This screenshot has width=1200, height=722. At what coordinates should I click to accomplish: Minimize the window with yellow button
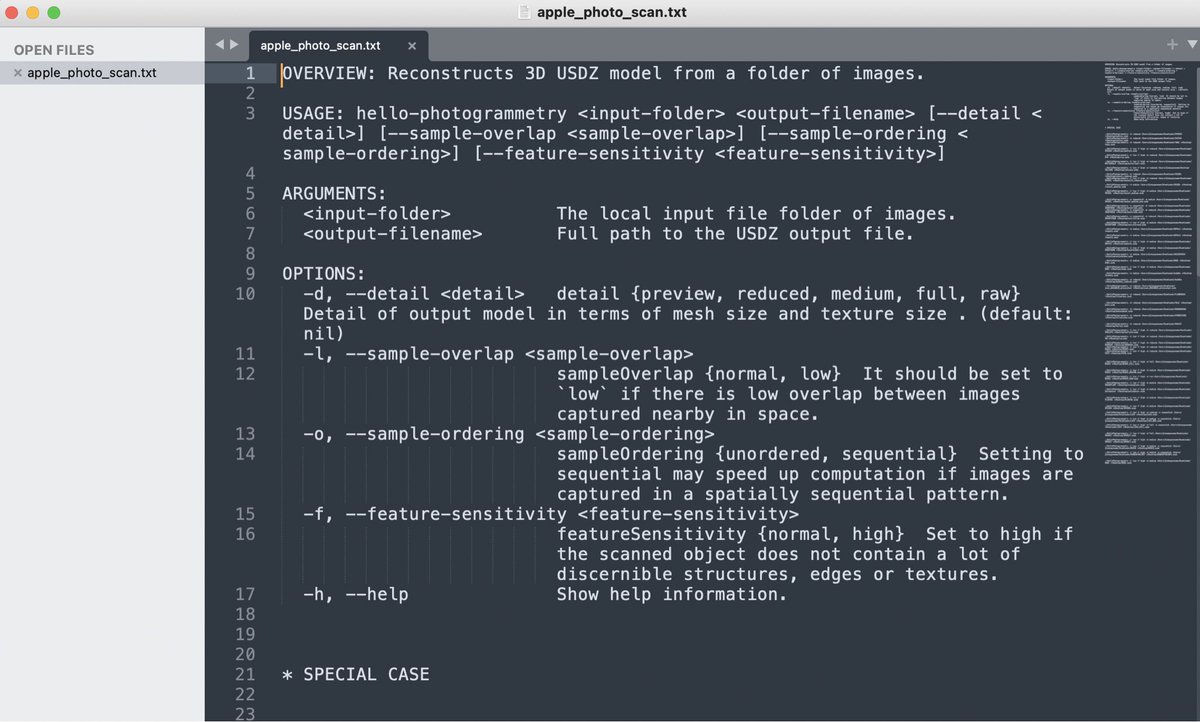(x=33, y=13)
